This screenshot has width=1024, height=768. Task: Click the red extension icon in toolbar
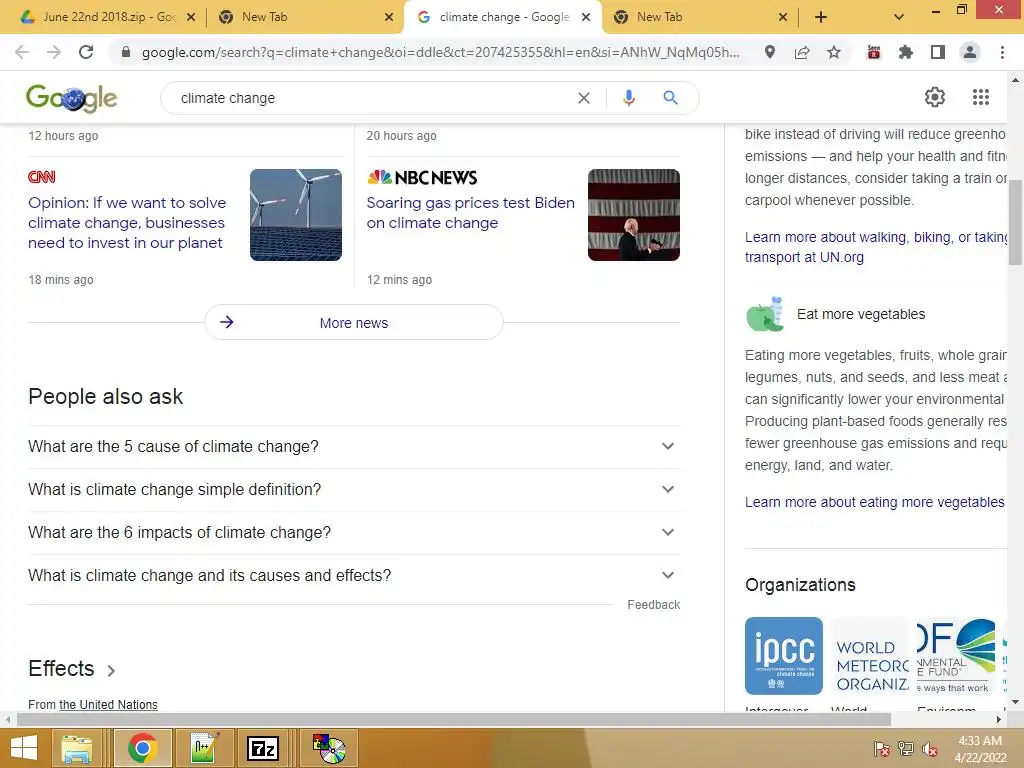pos(874,52)
